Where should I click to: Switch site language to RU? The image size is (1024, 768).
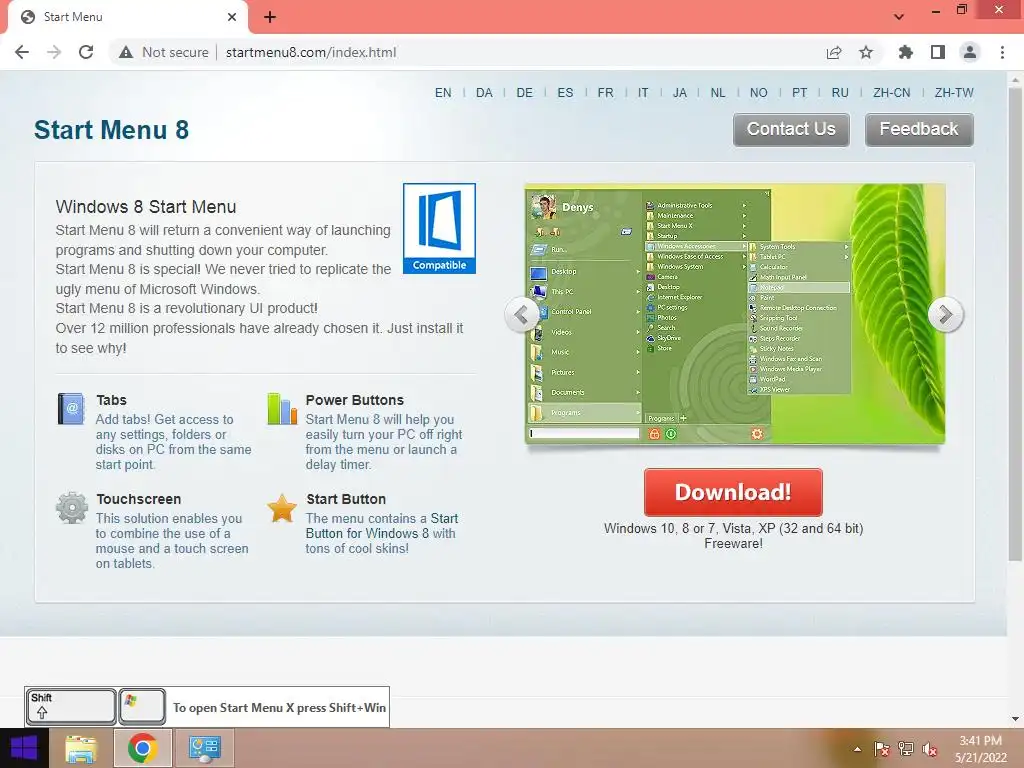[840, 93]
